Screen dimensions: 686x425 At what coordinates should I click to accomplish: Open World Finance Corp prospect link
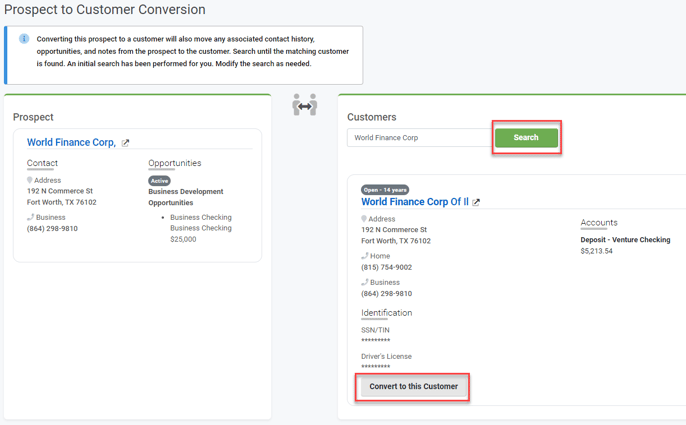(71, 142)
